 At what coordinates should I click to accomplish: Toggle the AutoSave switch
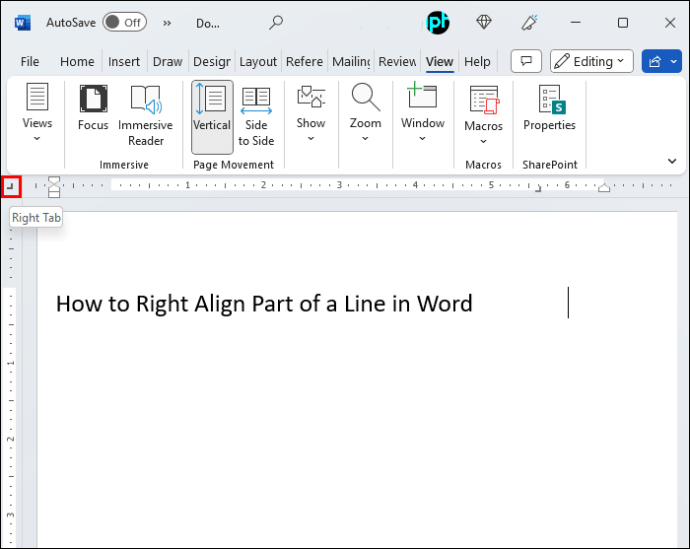click(x=125, y=22)
